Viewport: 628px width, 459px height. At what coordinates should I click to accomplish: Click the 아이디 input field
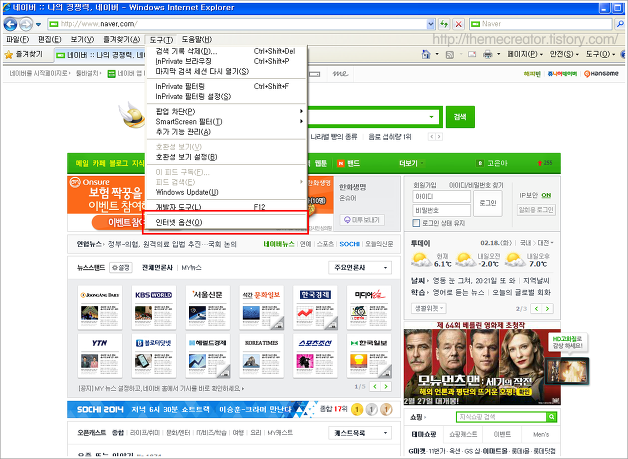[441, 197]
